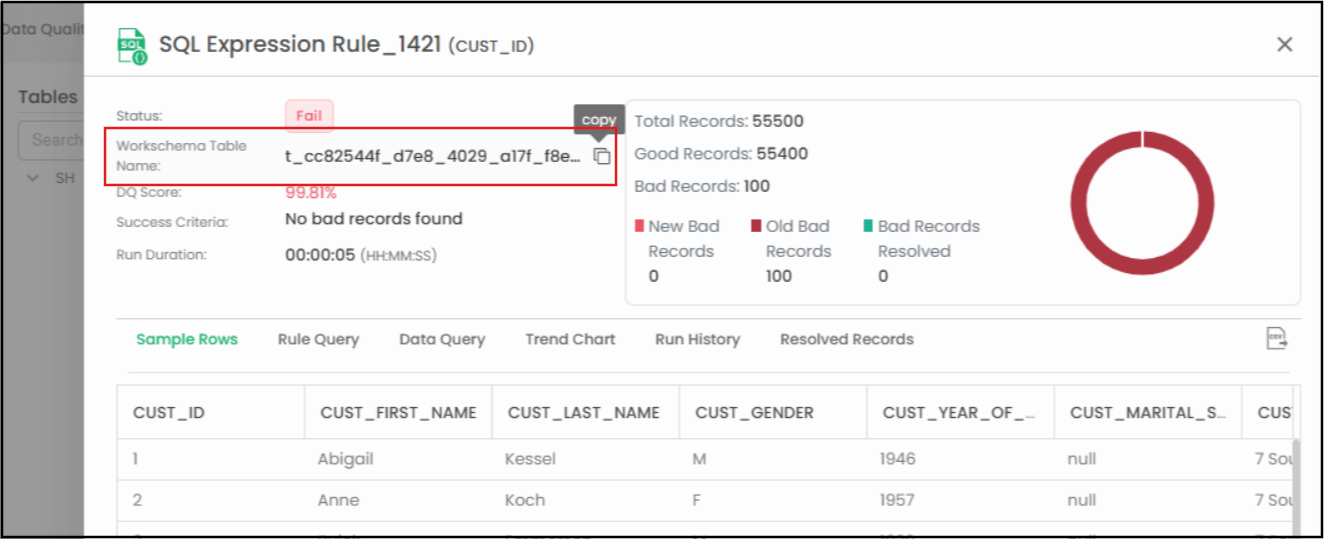Select the cell Abigail
The height and width of the screenshot is (539, 1324).
[345, 459]
